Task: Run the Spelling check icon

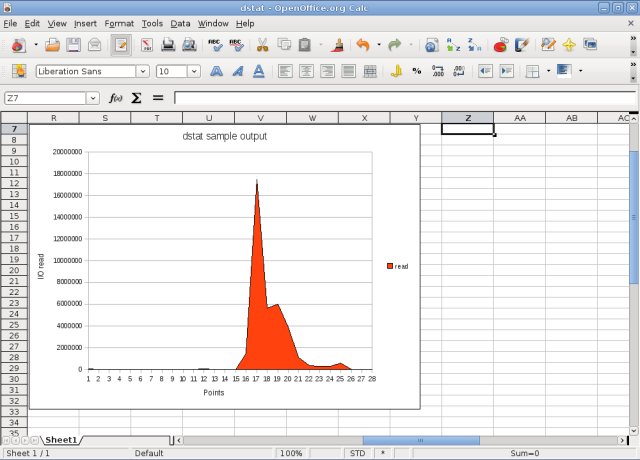Action: click(215, 45)
